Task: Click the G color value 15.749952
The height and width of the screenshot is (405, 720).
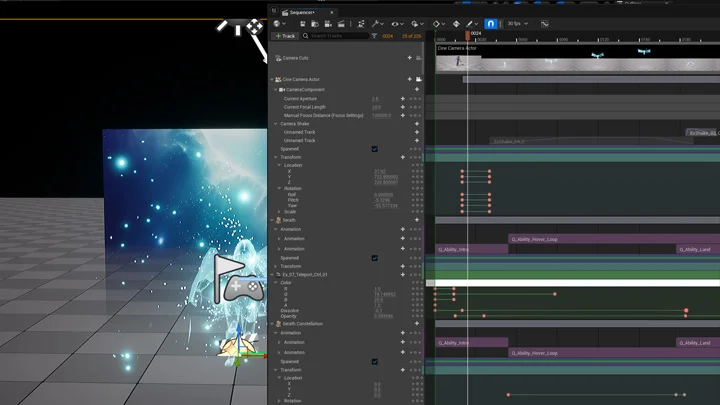Action: point(385,294)
